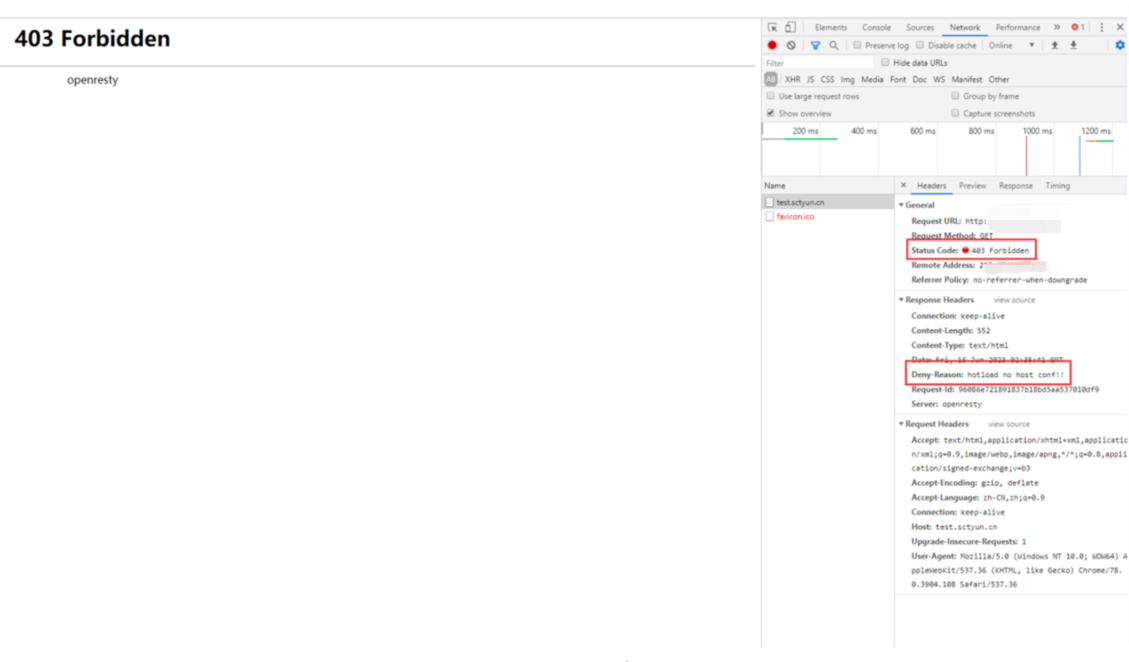Click the favicon.ico file icon

(x=770, y=216)
